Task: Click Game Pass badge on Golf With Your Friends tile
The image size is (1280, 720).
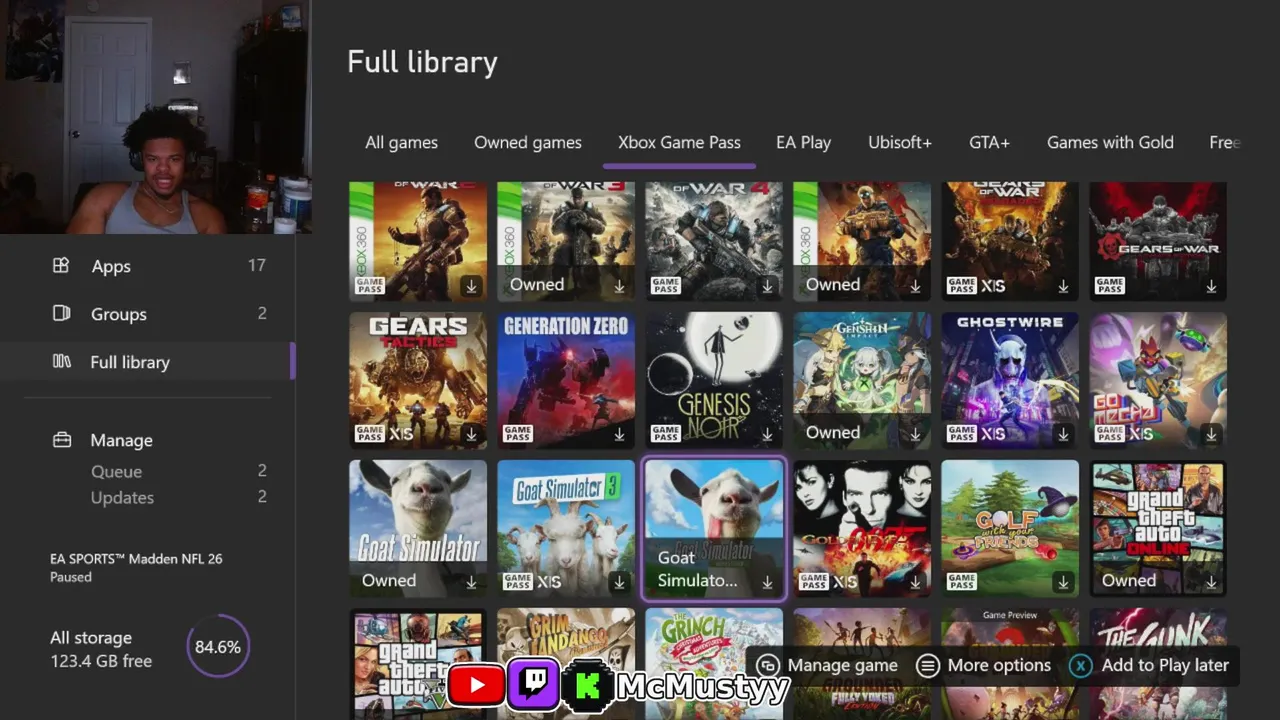Action: (962, 582)
